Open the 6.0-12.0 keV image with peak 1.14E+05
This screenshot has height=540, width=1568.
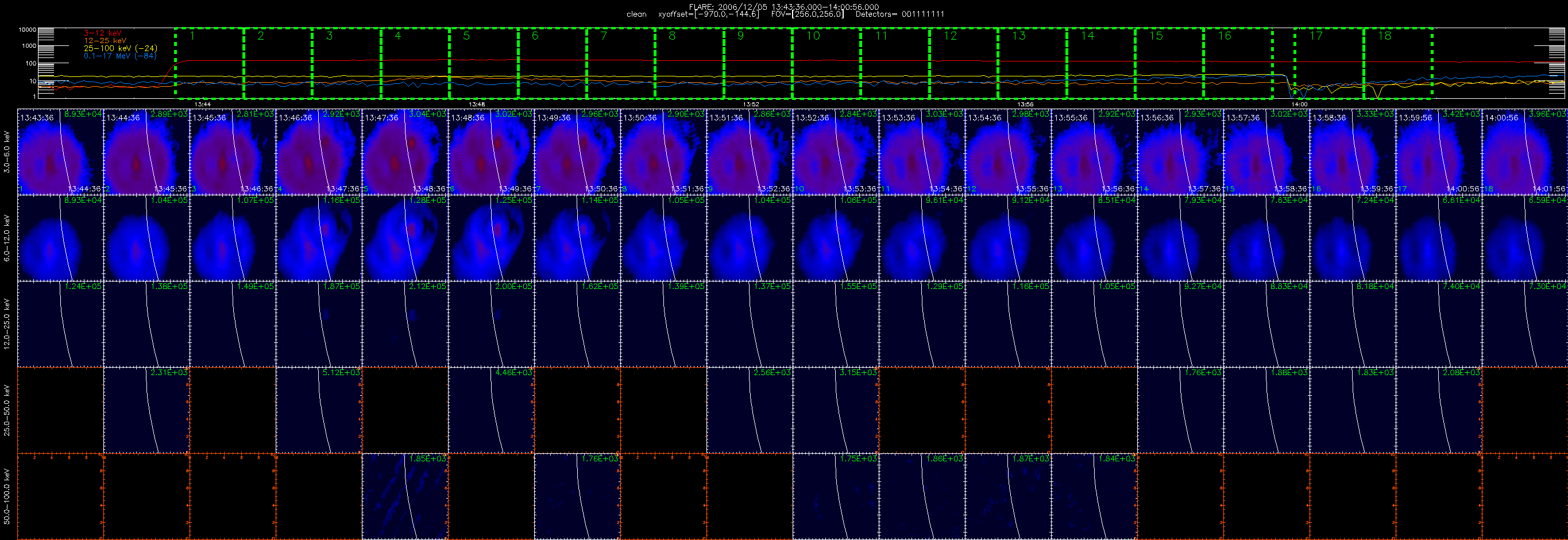[x=578, y=238]
